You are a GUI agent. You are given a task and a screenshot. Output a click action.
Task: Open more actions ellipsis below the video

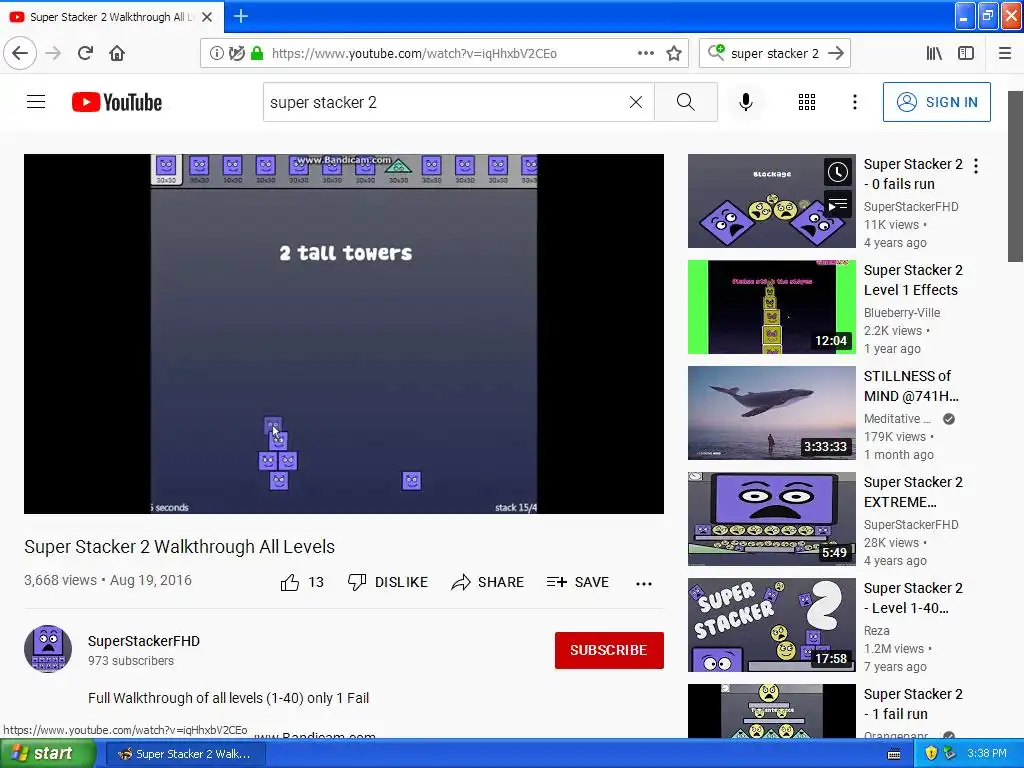pos(644,583)
